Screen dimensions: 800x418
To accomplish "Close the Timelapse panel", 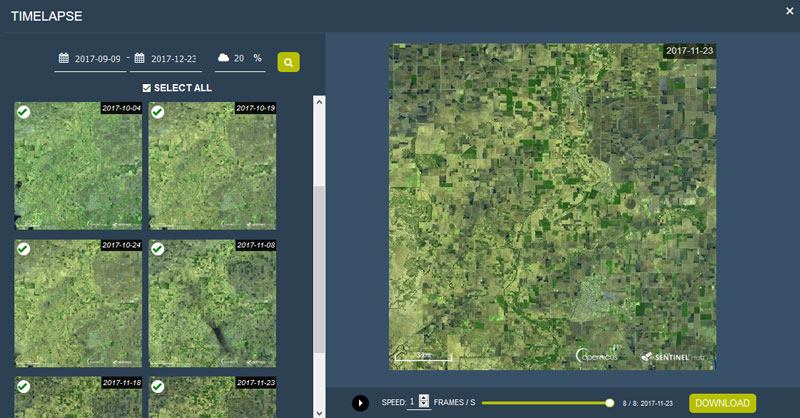I will [789, 11].
